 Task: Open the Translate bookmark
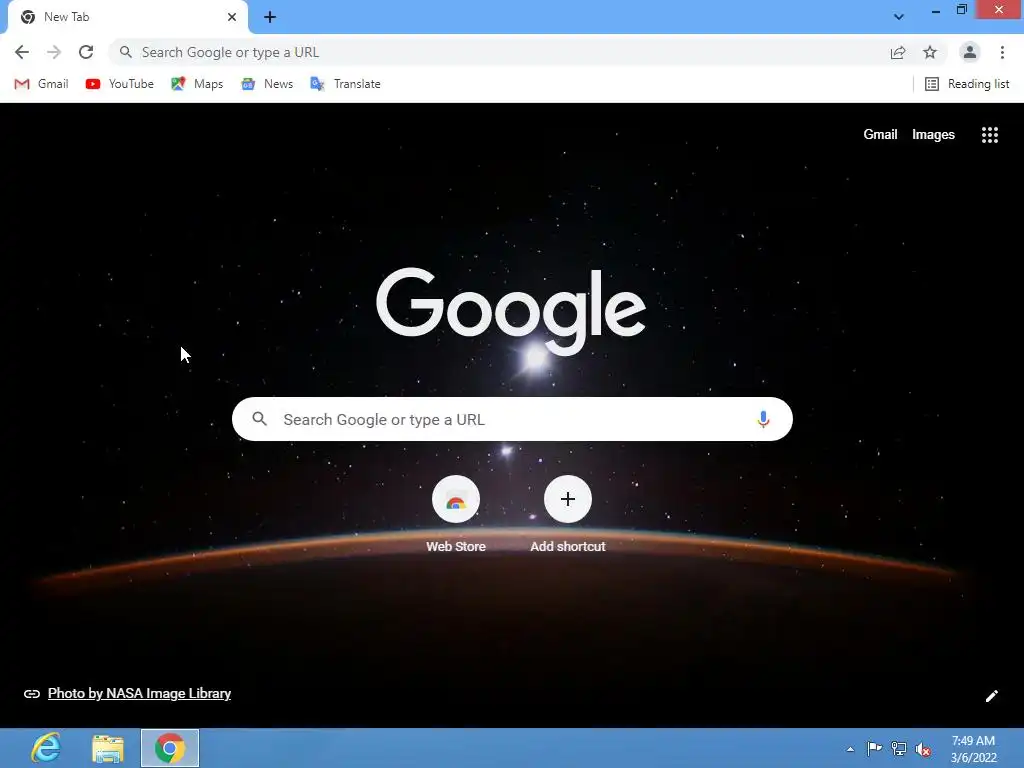click(345, 84)
